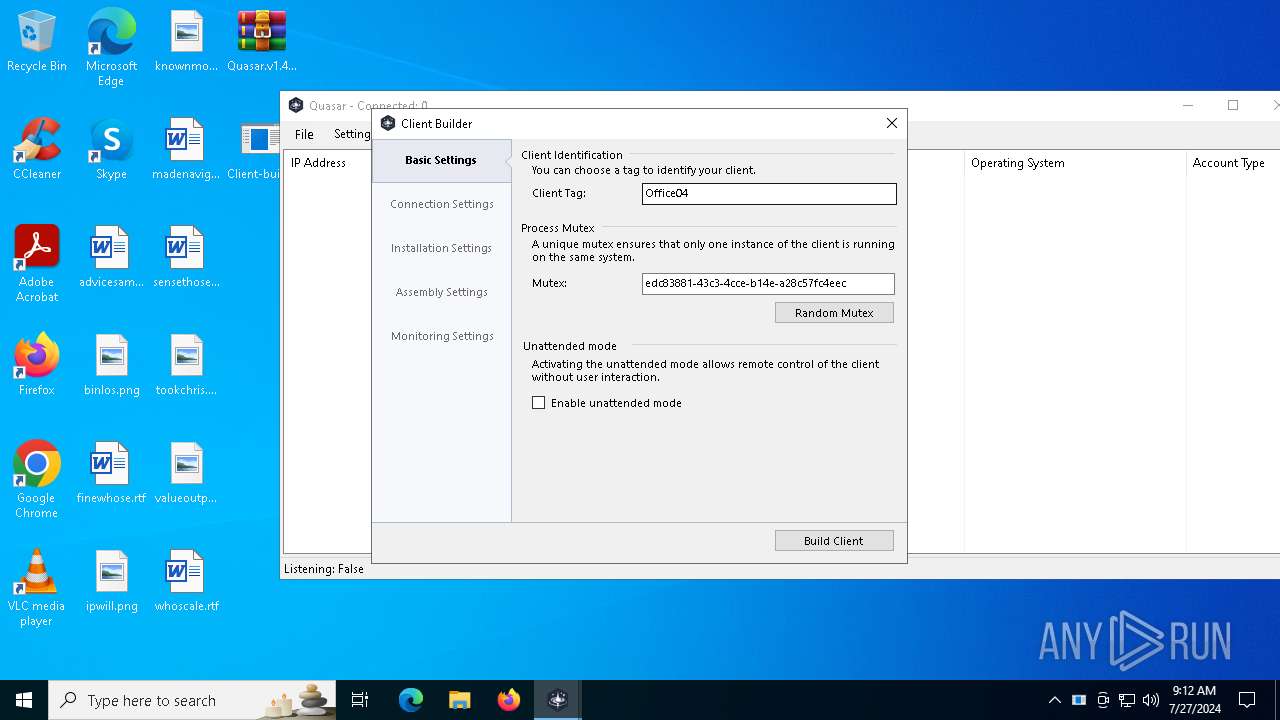Select the valueoutp image file icon
1280x720 pixels.
pos(186,474)
